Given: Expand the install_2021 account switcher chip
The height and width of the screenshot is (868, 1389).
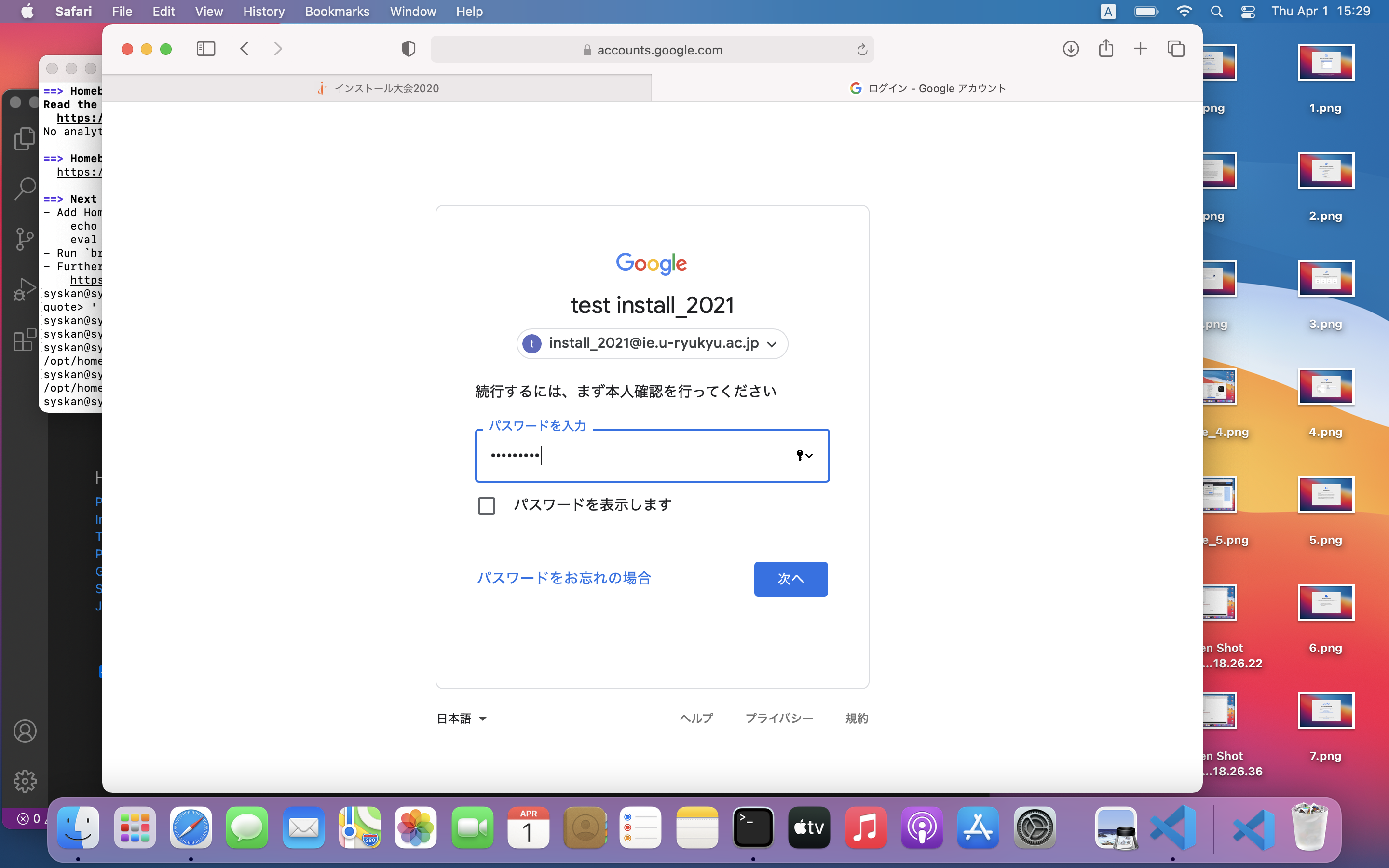Looking at the screenshot, I should [x=652, y=343].
